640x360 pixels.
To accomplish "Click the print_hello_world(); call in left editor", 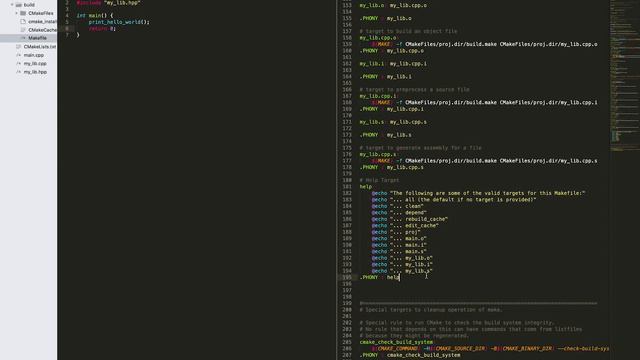I will (119, 22).
